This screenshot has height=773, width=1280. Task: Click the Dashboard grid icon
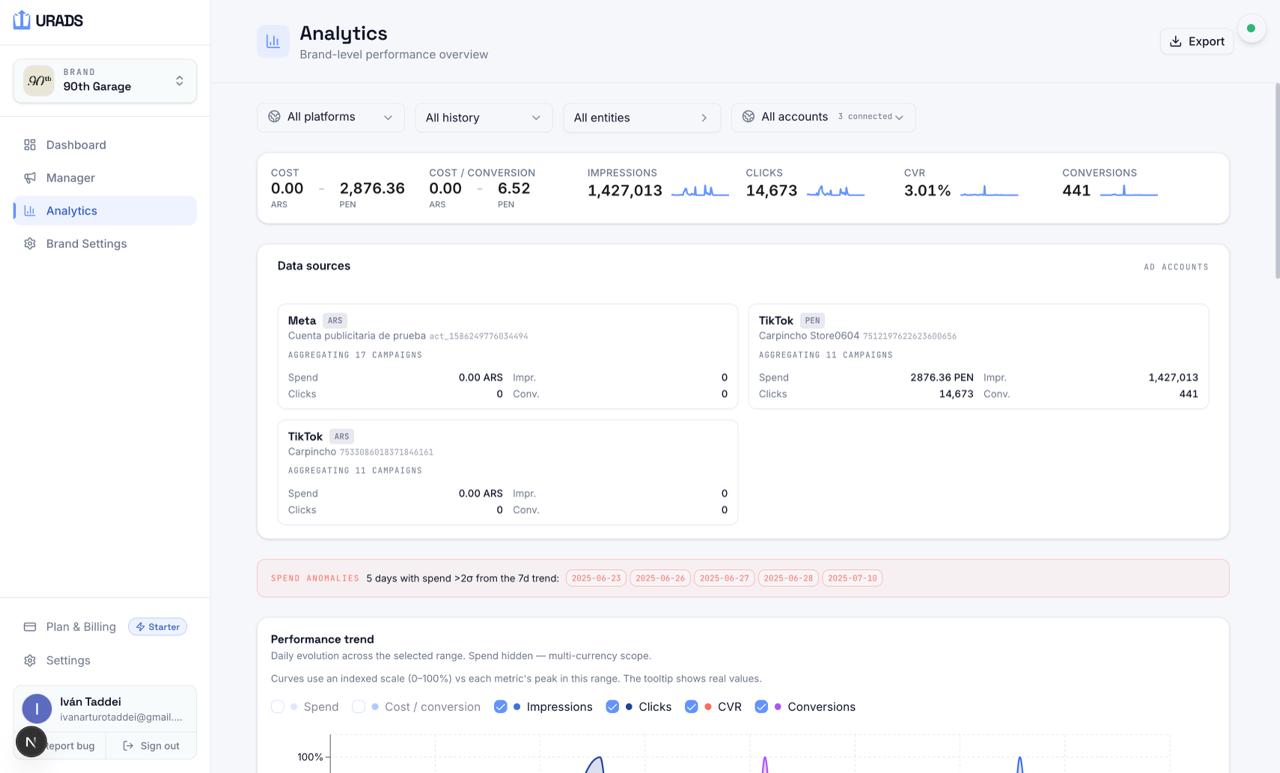tap(30, 145)
